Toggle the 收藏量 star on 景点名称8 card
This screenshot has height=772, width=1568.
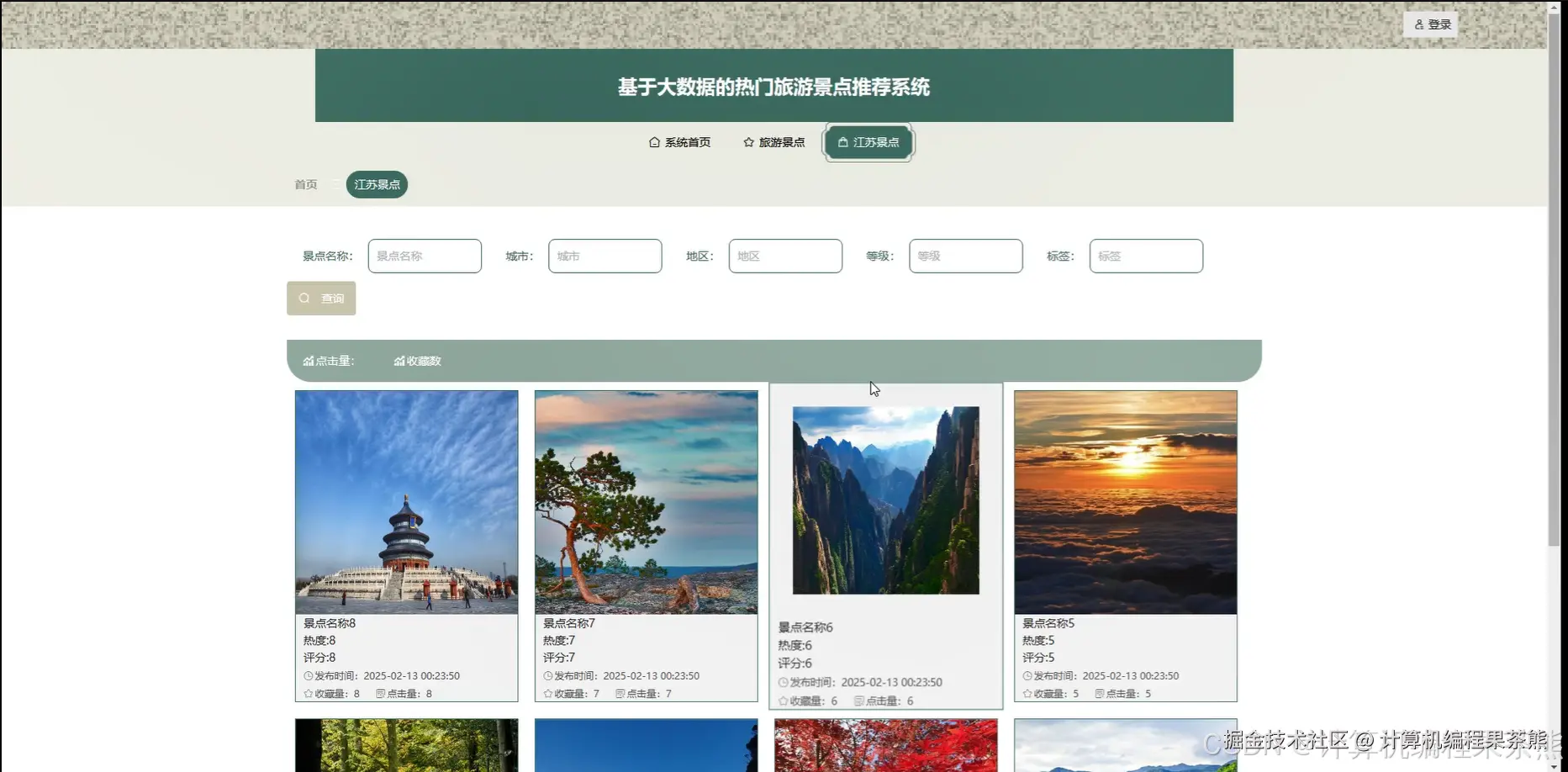[x=306, y=693]
